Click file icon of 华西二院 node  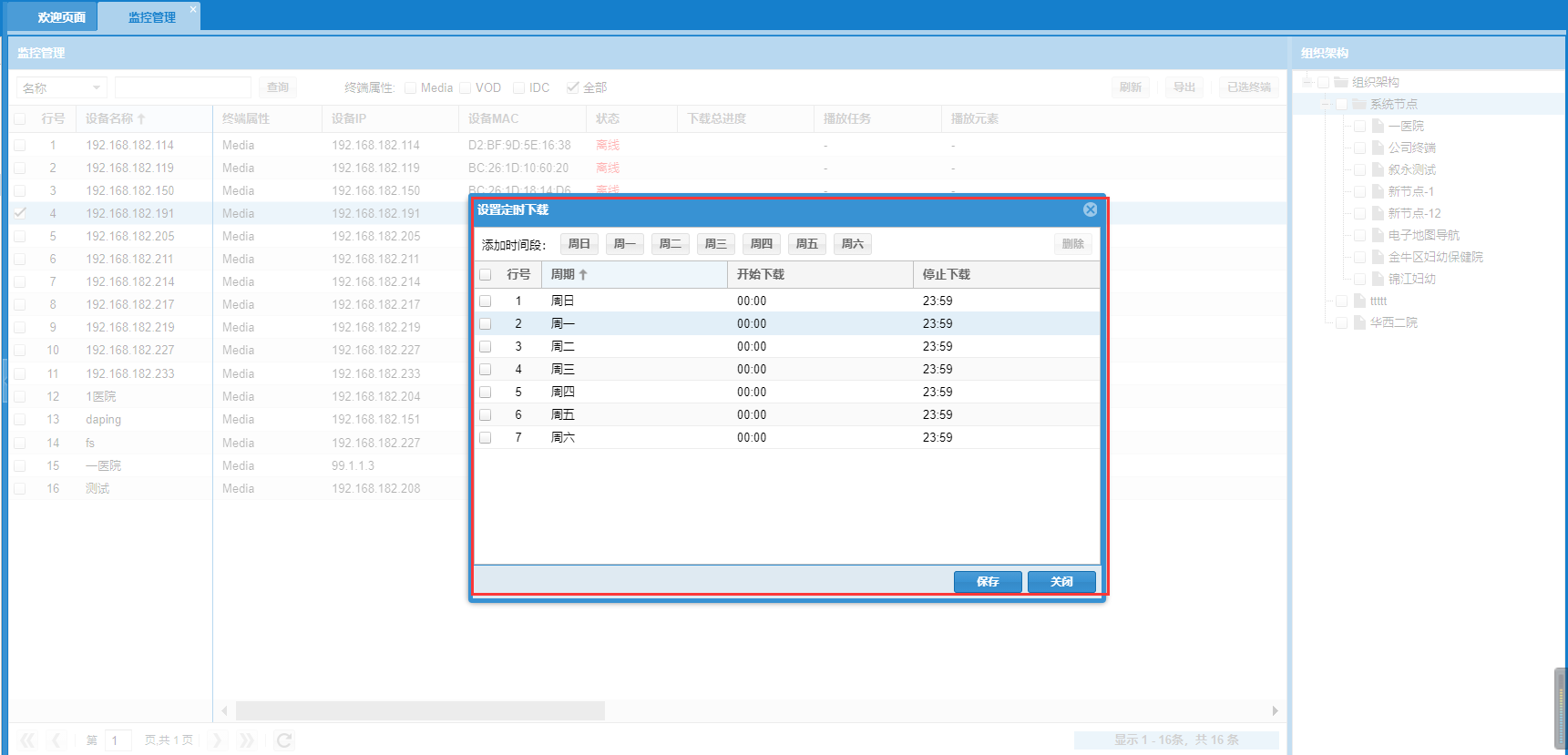point(1360,322)
